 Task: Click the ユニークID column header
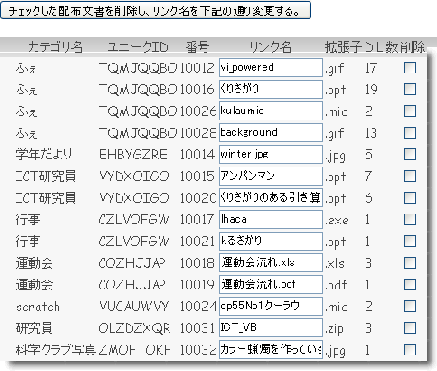(137, 47)
